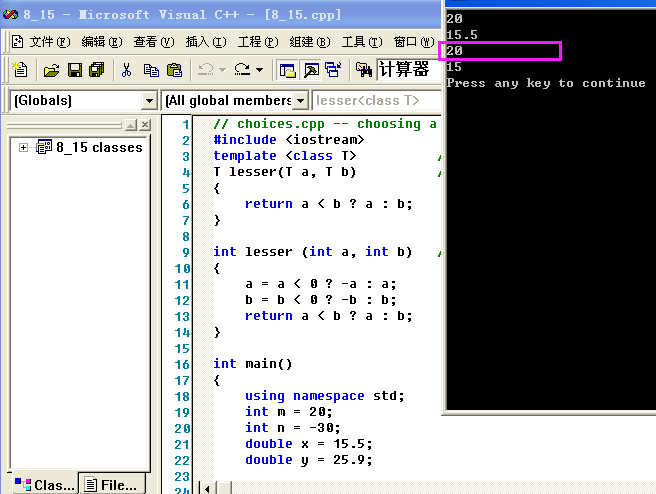Click the code line '#include <iostream>'
Image resolution: width=656 pixels, height=494 pixels.
[x=289, y=140]
